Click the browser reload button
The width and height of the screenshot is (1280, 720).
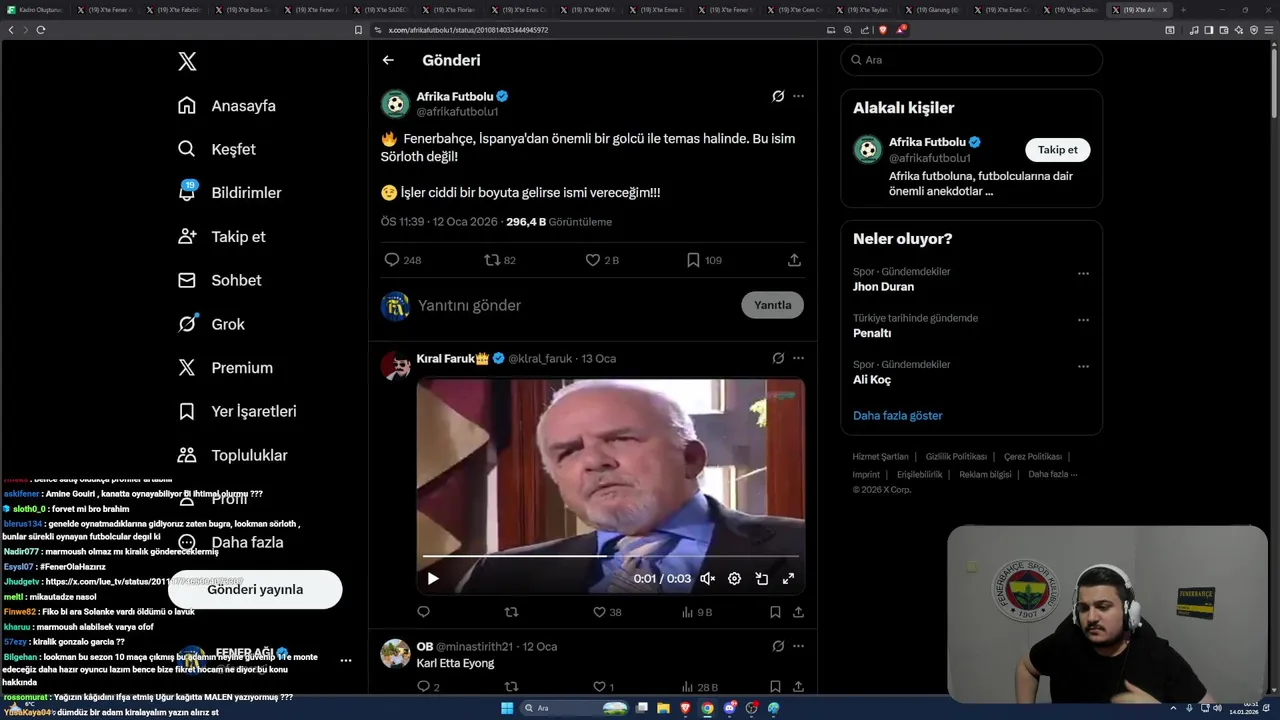[x=41, y=30]
